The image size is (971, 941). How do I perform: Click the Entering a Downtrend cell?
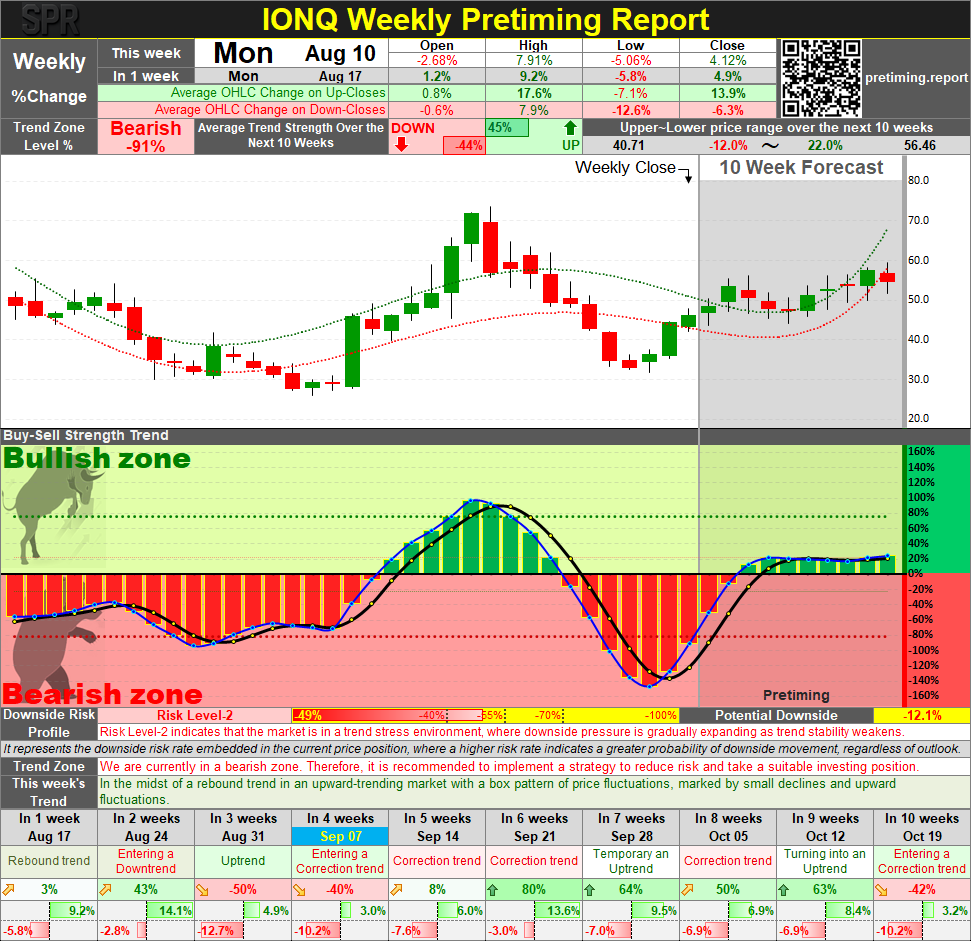coord(146,861)
